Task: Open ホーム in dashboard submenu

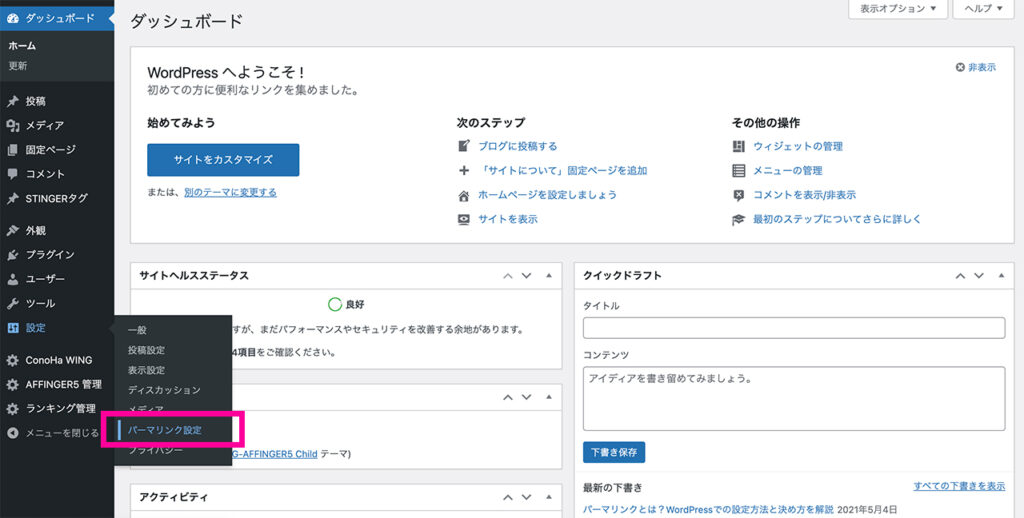Action: (x=22, y=46)
